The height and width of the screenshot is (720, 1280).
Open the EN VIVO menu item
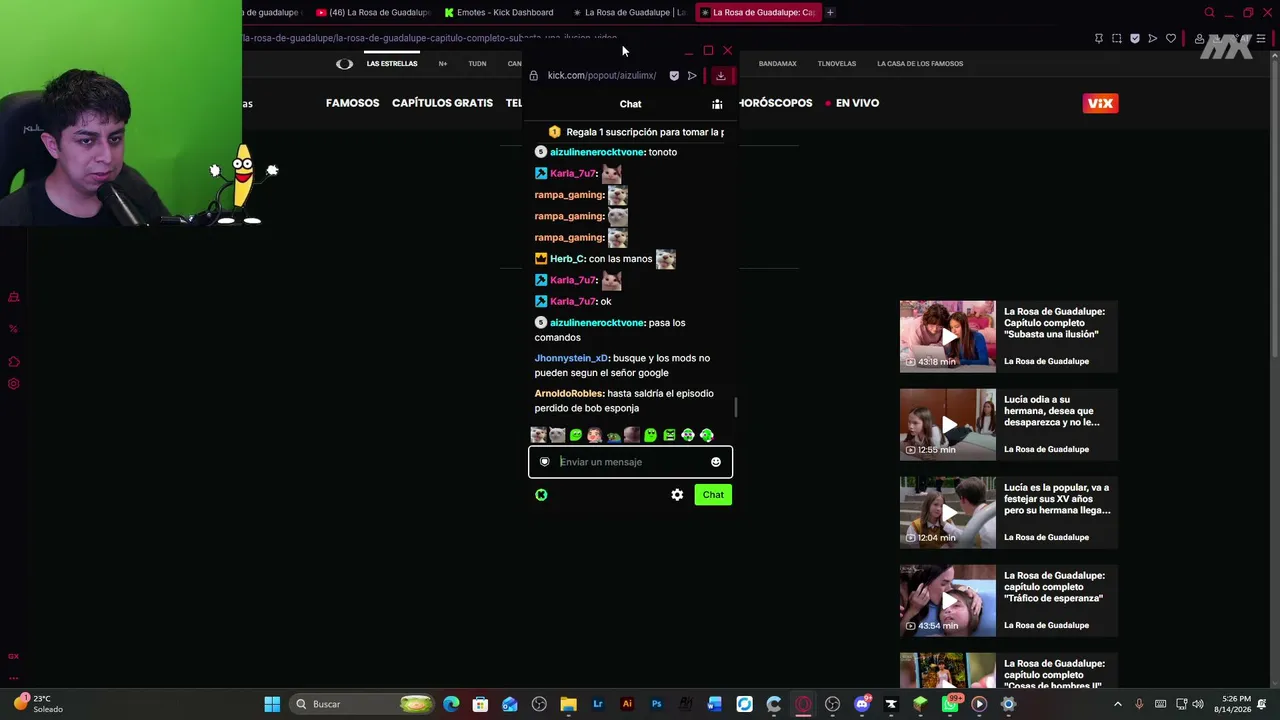(x=852, y=103)
